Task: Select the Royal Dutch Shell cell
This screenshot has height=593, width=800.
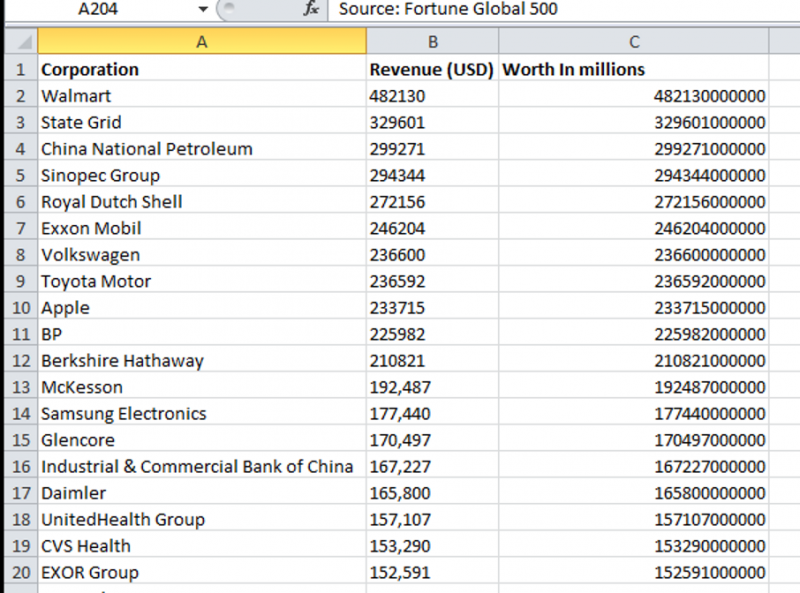Action: [202, 202]
